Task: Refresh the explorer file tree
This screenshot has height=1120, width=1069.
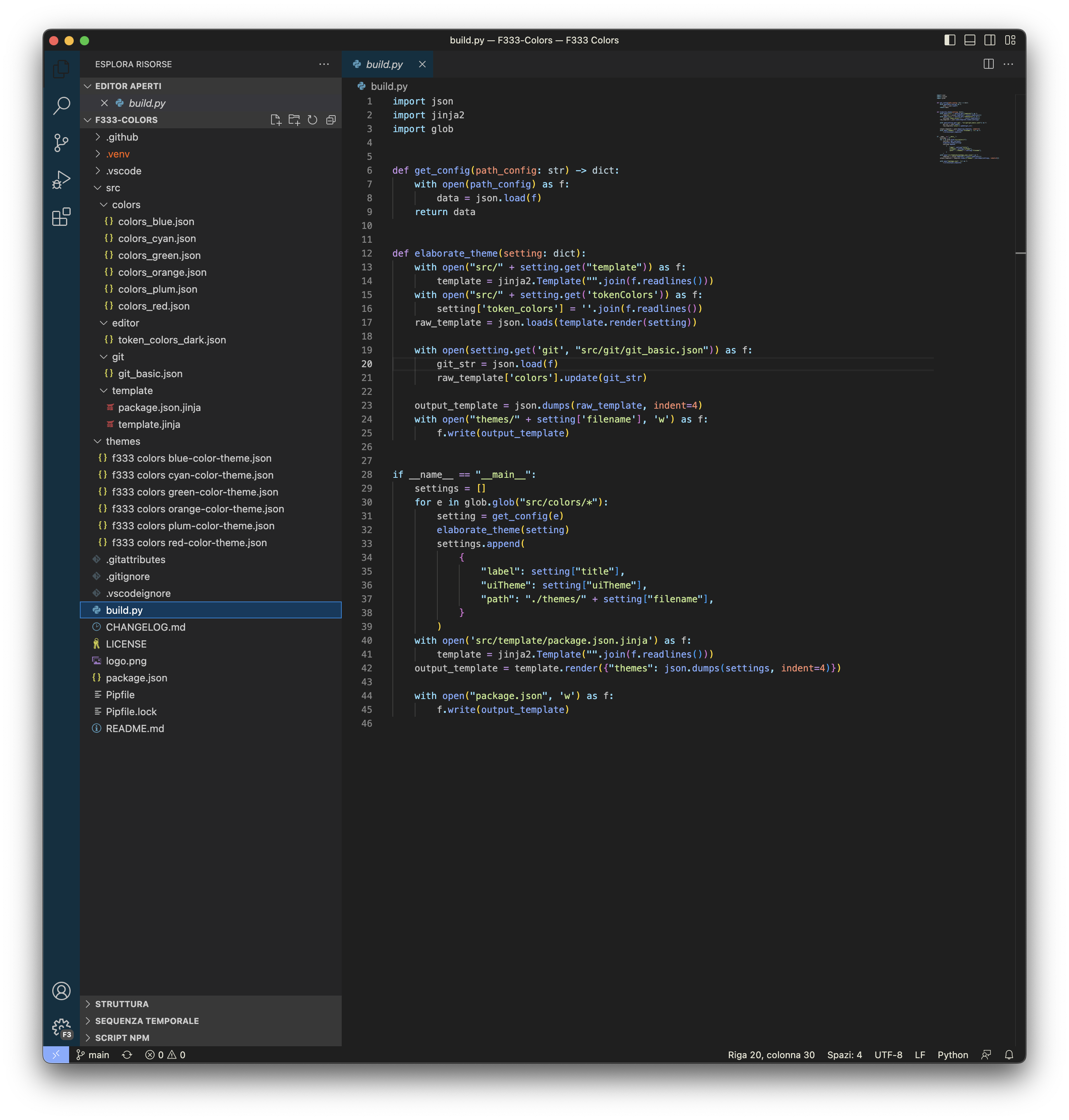Action: pos(312,120)
